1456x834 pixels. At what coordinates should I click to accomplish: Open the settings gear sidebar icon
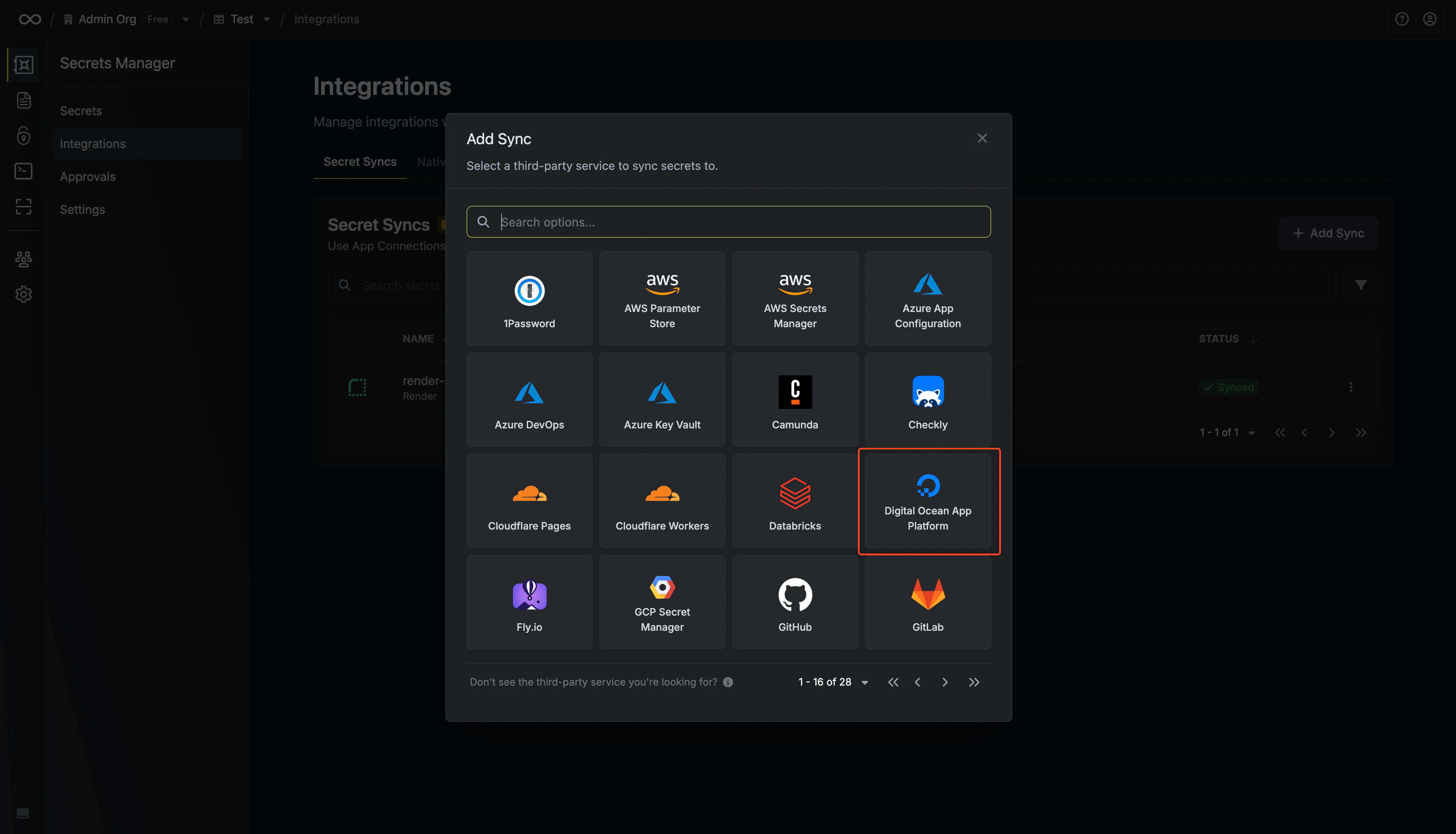point(24,294)
